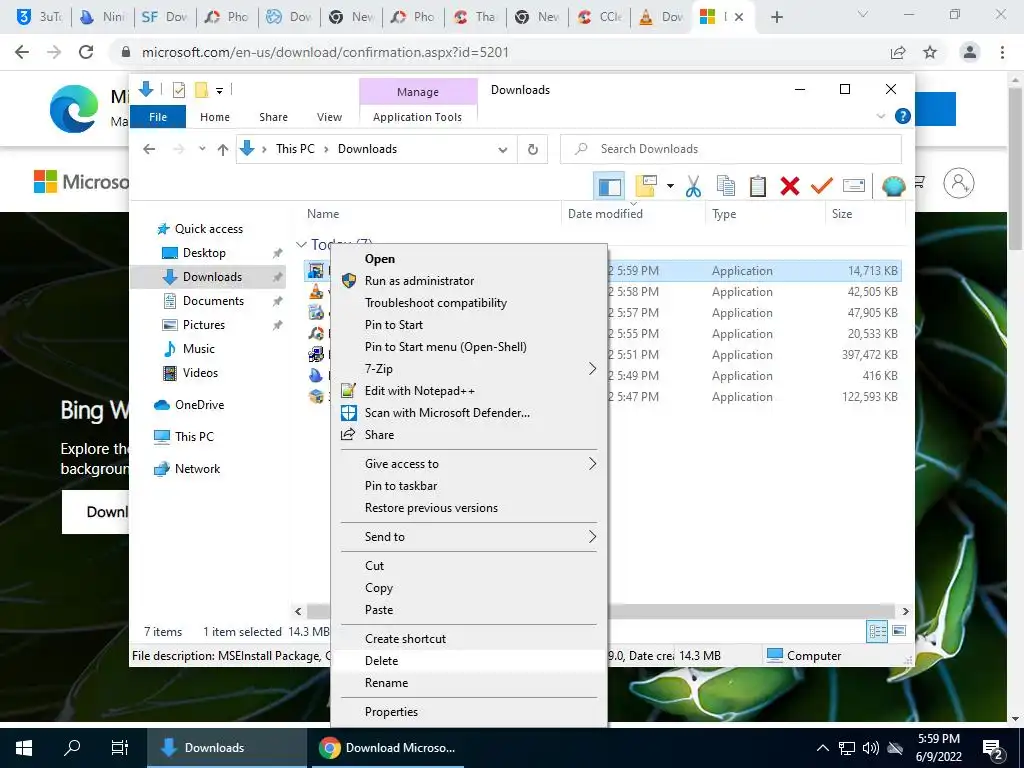Select Pictures in the navigation pane

[x=203, y=325]
